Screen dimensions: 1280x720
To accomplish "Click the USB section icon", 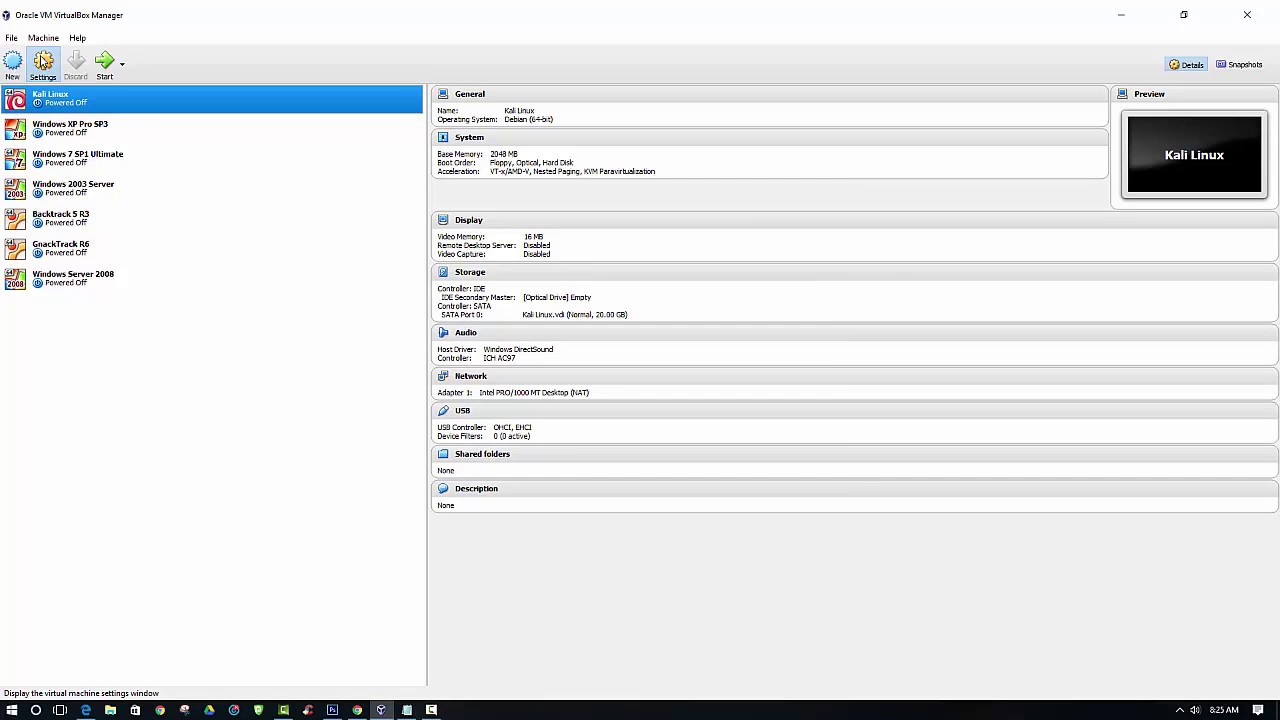I will pos(443,410).
